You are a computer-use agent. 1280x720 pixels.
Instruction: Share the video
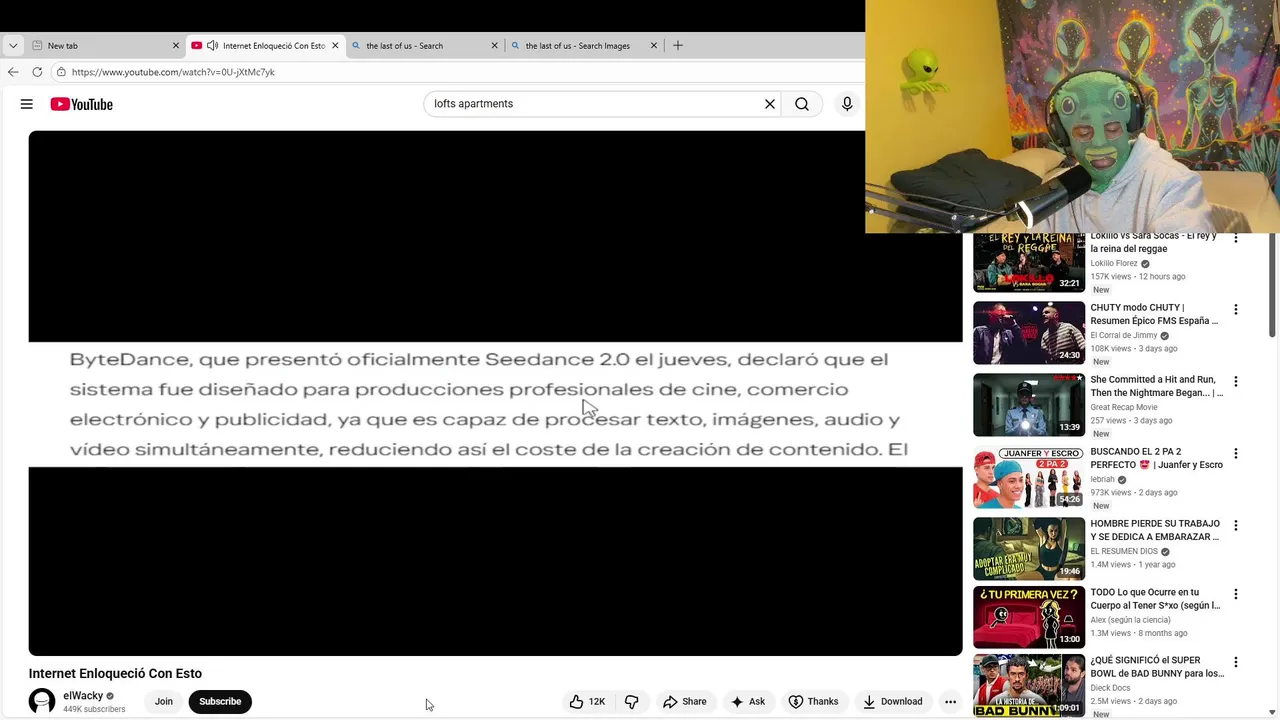[685, 702]
